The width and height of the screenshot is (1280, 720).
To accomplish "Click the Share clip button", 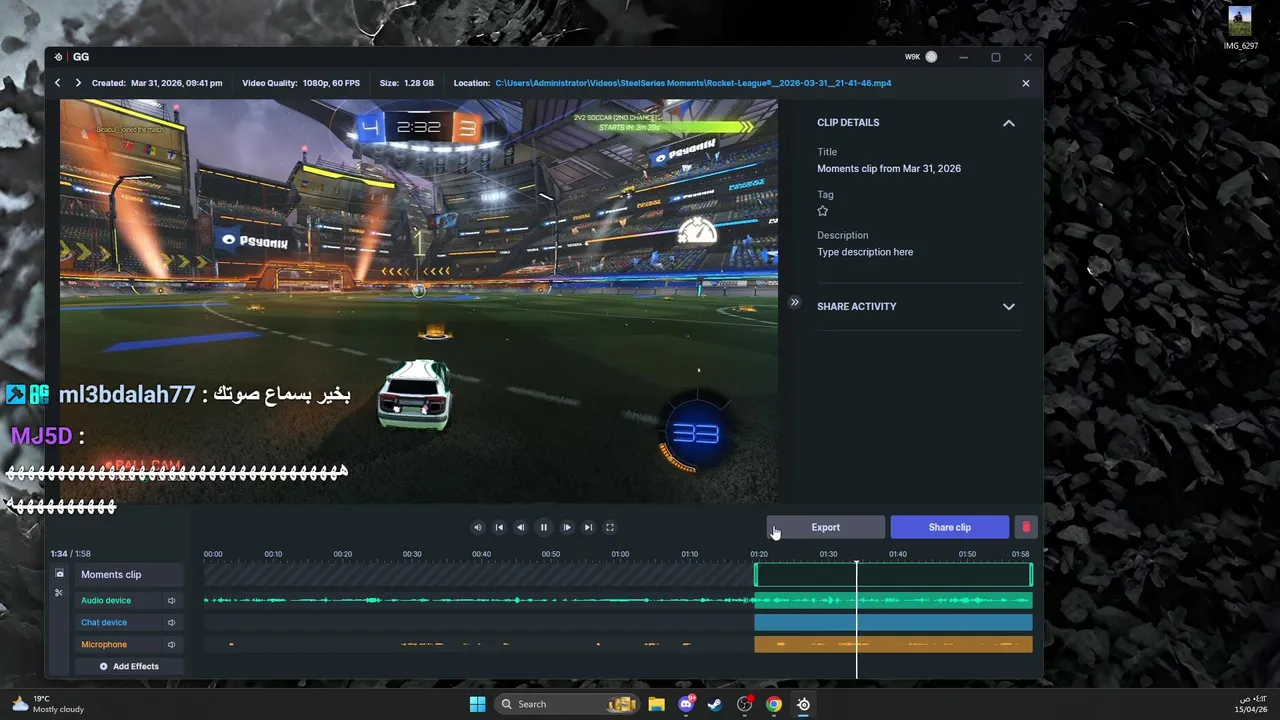I will tap(949, 527).
